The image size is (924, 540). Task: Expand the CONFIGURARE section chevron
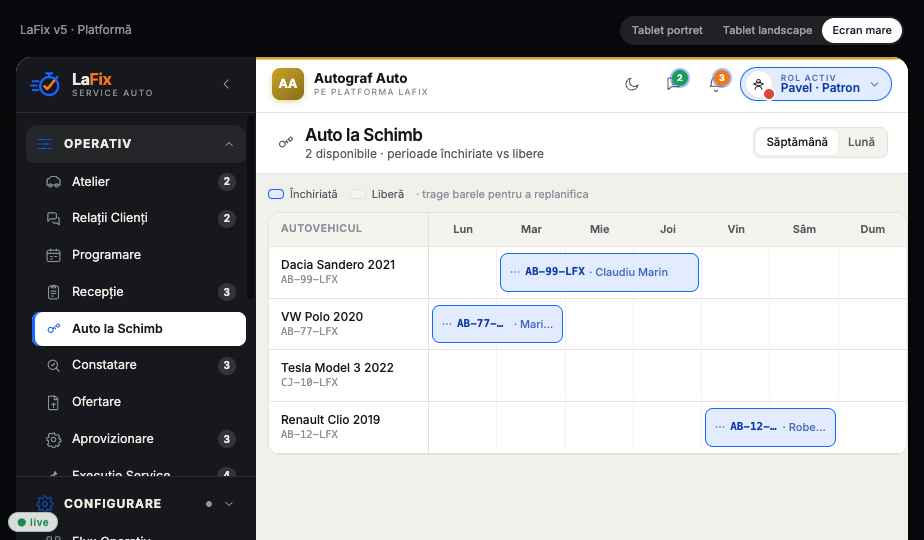(229, 504)
